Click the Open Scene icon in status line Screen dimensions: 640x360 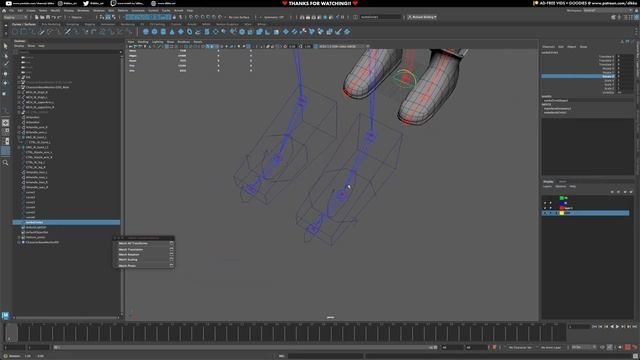point(42,17)
